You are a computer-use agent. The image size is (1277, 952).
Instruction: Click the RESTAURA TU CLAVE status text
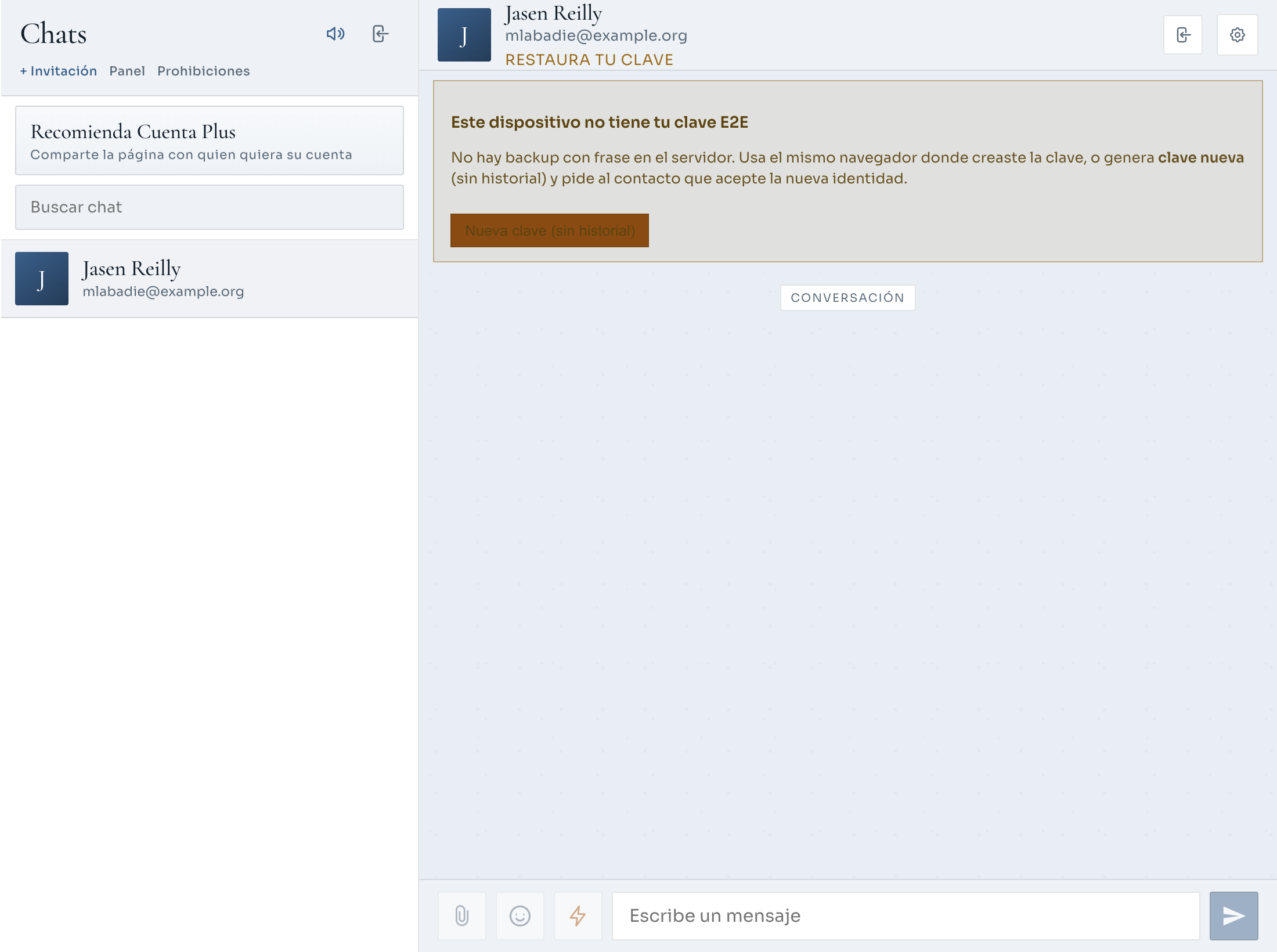589,60
